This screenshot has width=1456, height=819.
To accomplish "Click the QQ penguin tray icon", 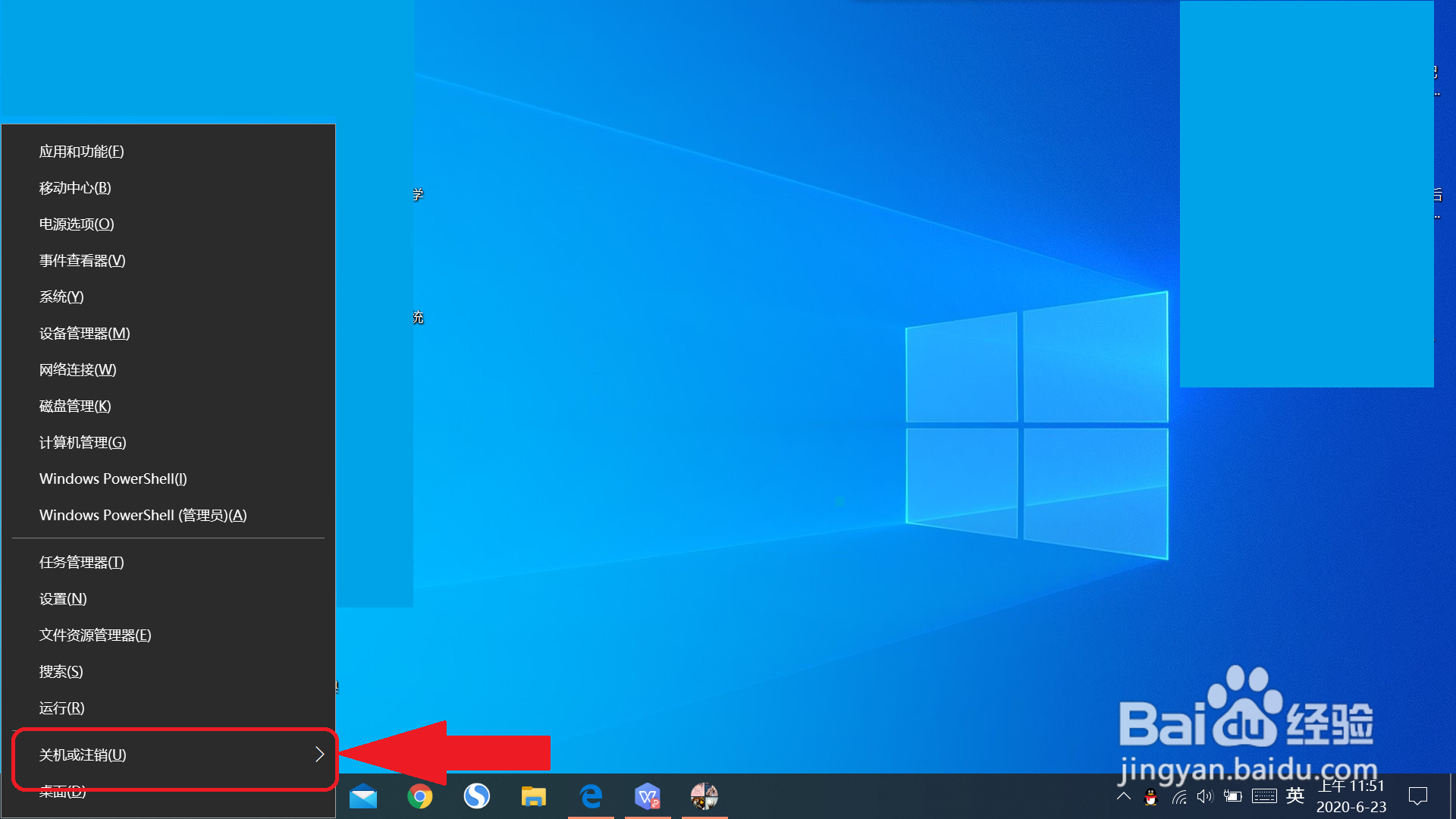I will coord(1151,796).
